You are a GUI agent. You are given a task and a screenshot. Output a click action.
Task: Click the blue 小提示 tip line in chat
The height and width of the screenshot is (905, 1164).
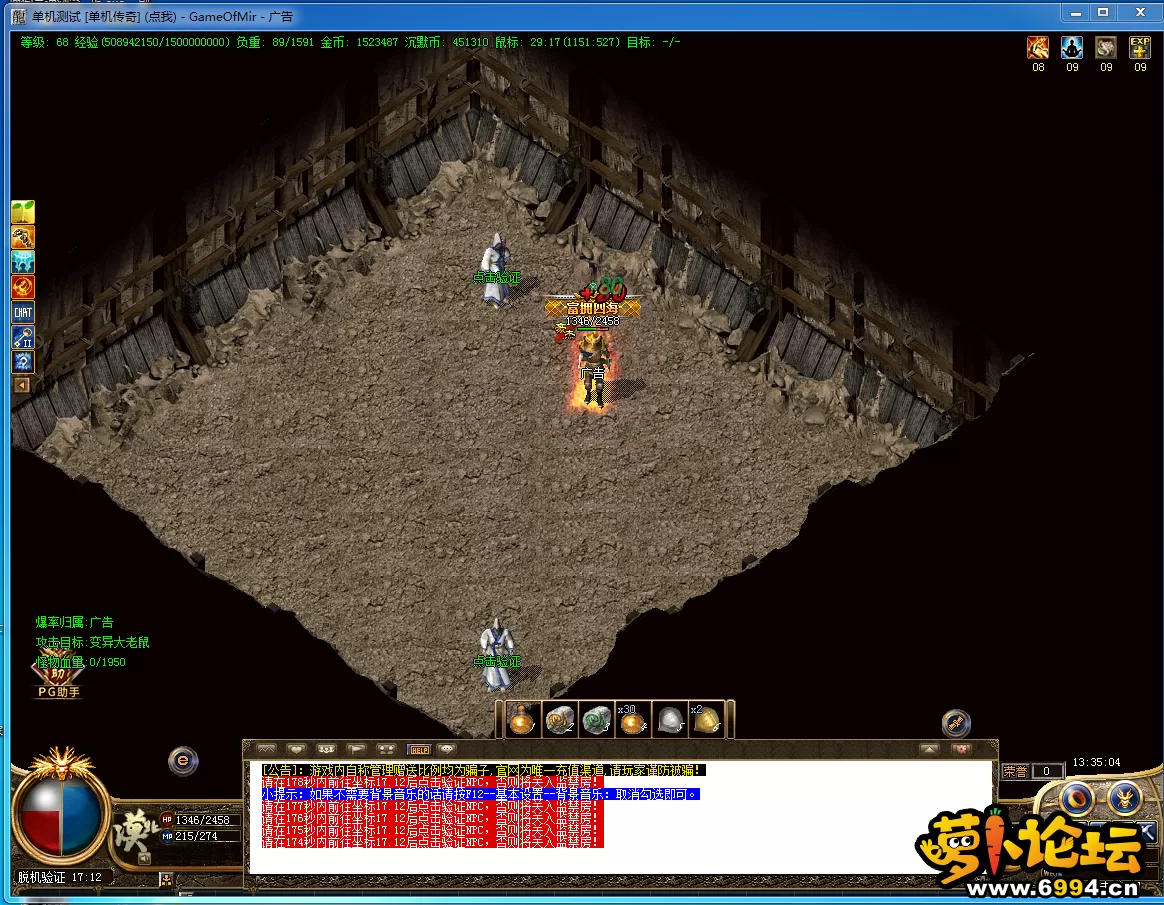pyautogui.click(x=480, y=794)
